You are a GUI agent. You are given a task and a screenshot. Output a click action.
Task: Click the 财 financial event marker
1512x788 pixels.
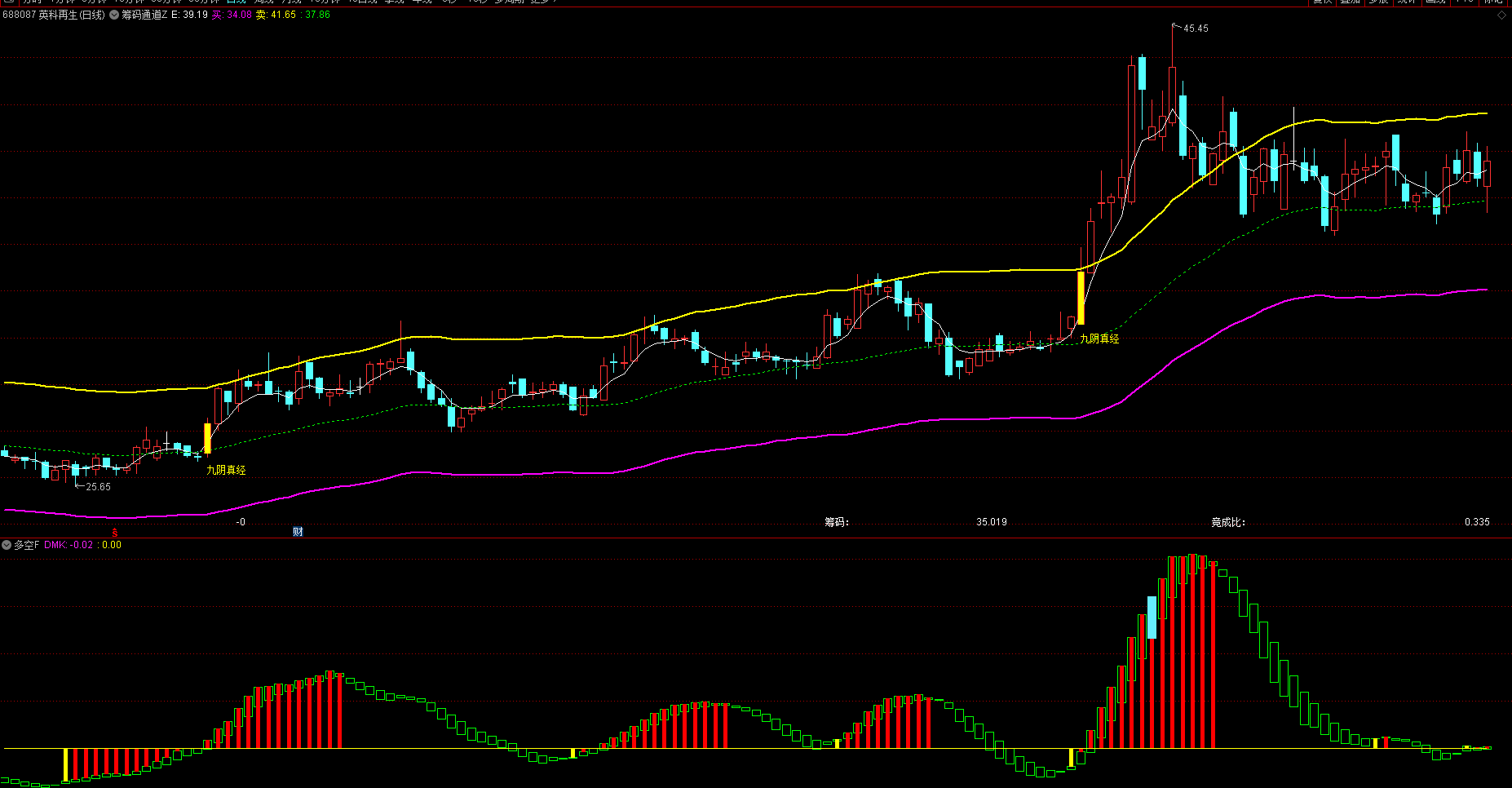[x=298, y=532]
